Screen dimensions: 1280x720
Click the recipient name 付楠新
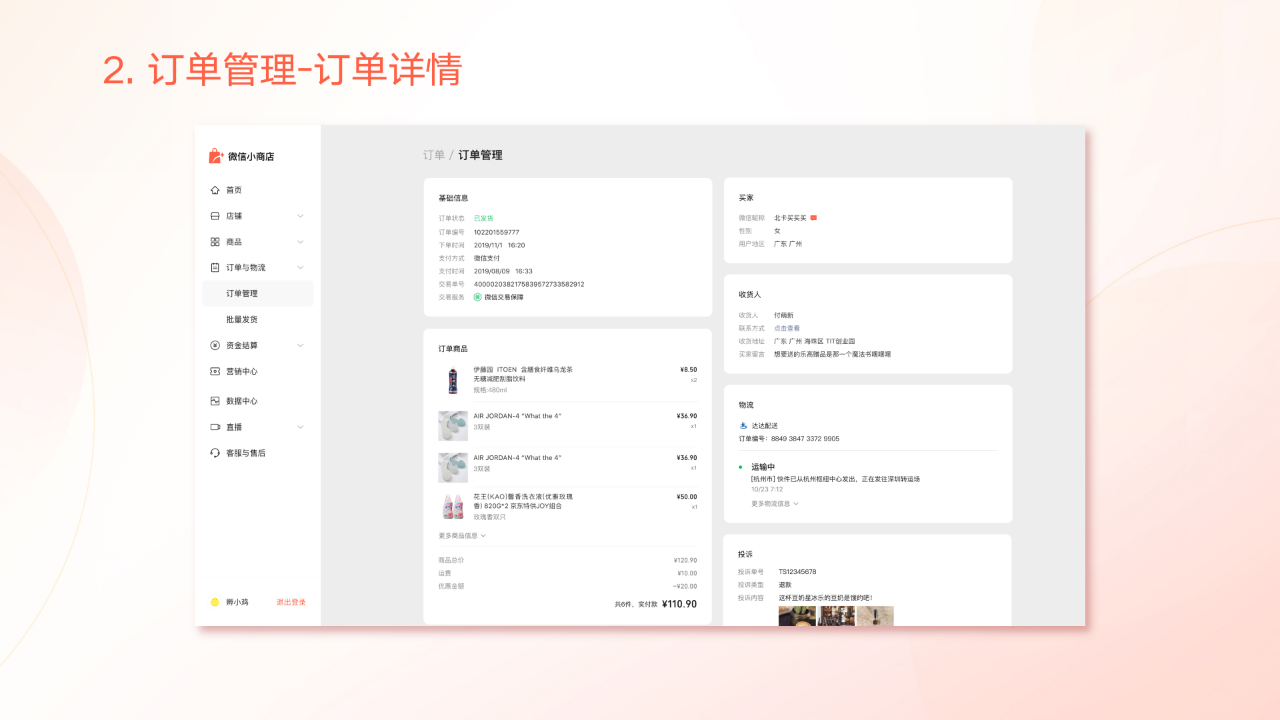click(x=784, y=315)
